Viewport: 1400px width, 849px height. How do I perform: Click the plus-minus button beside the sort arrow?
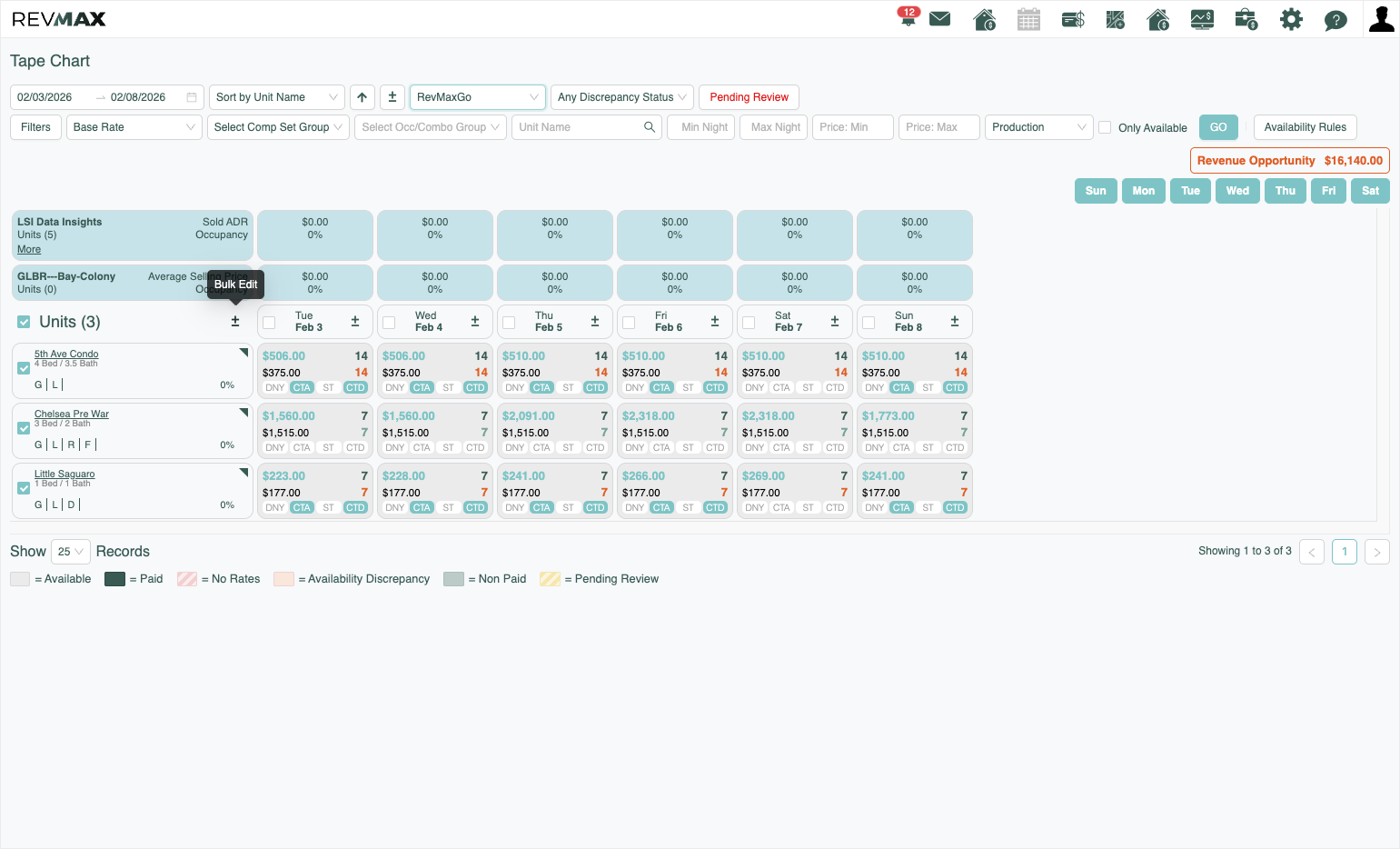pos(392,97)
